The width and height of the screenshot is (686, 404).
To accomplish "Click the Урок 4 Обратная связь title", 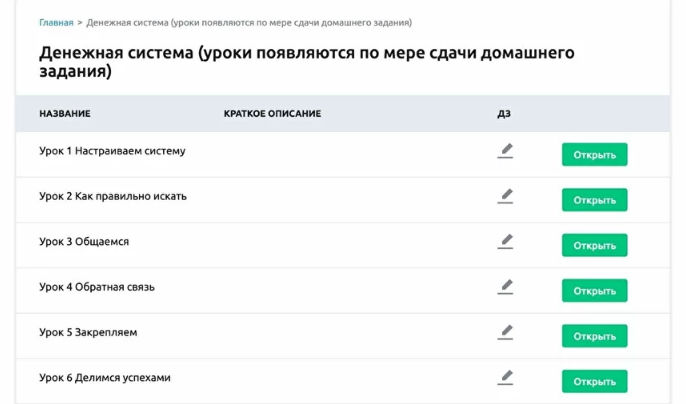I will click(97, 287).
